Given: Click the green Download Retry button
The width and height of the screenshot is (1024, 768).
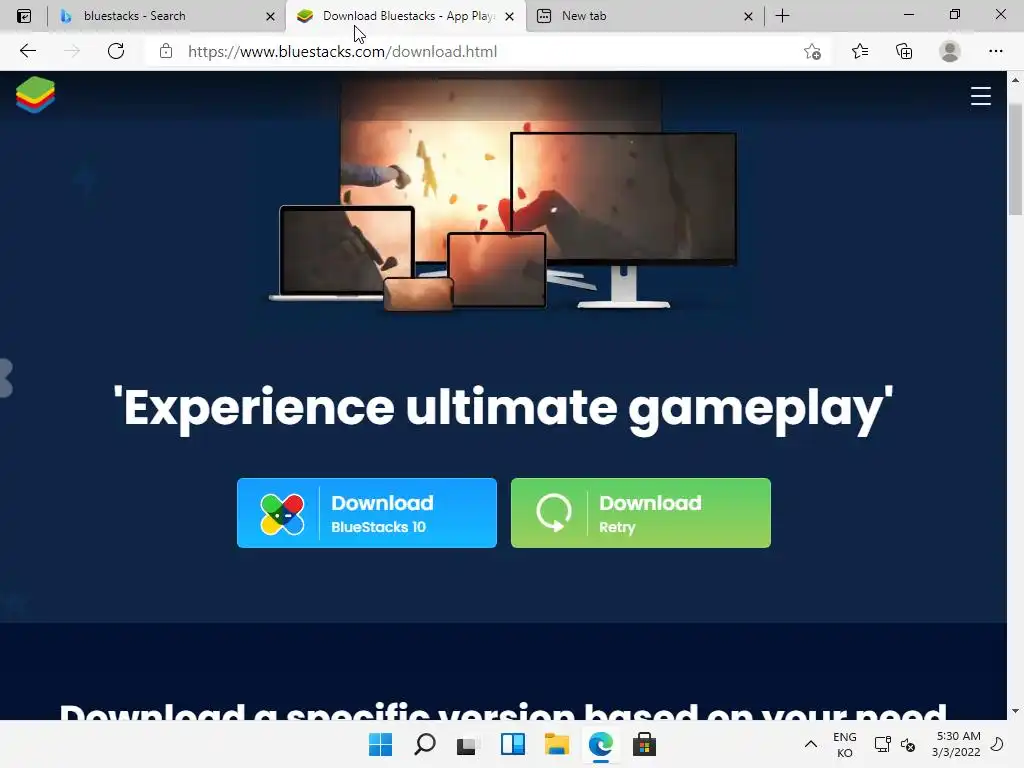Looking at the screenshot, I should tap(640, 513).
